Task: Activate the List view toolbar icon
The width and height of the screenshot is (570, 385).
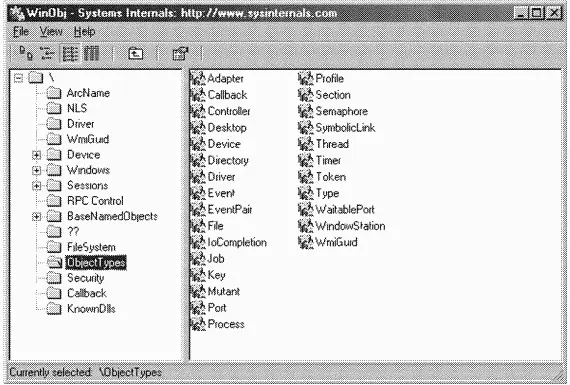Action: point(70,54)
